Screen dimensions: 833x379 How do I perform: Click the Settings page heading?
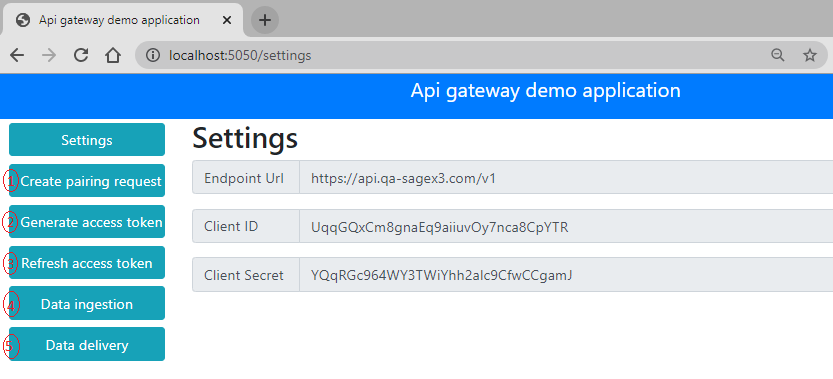245,138
